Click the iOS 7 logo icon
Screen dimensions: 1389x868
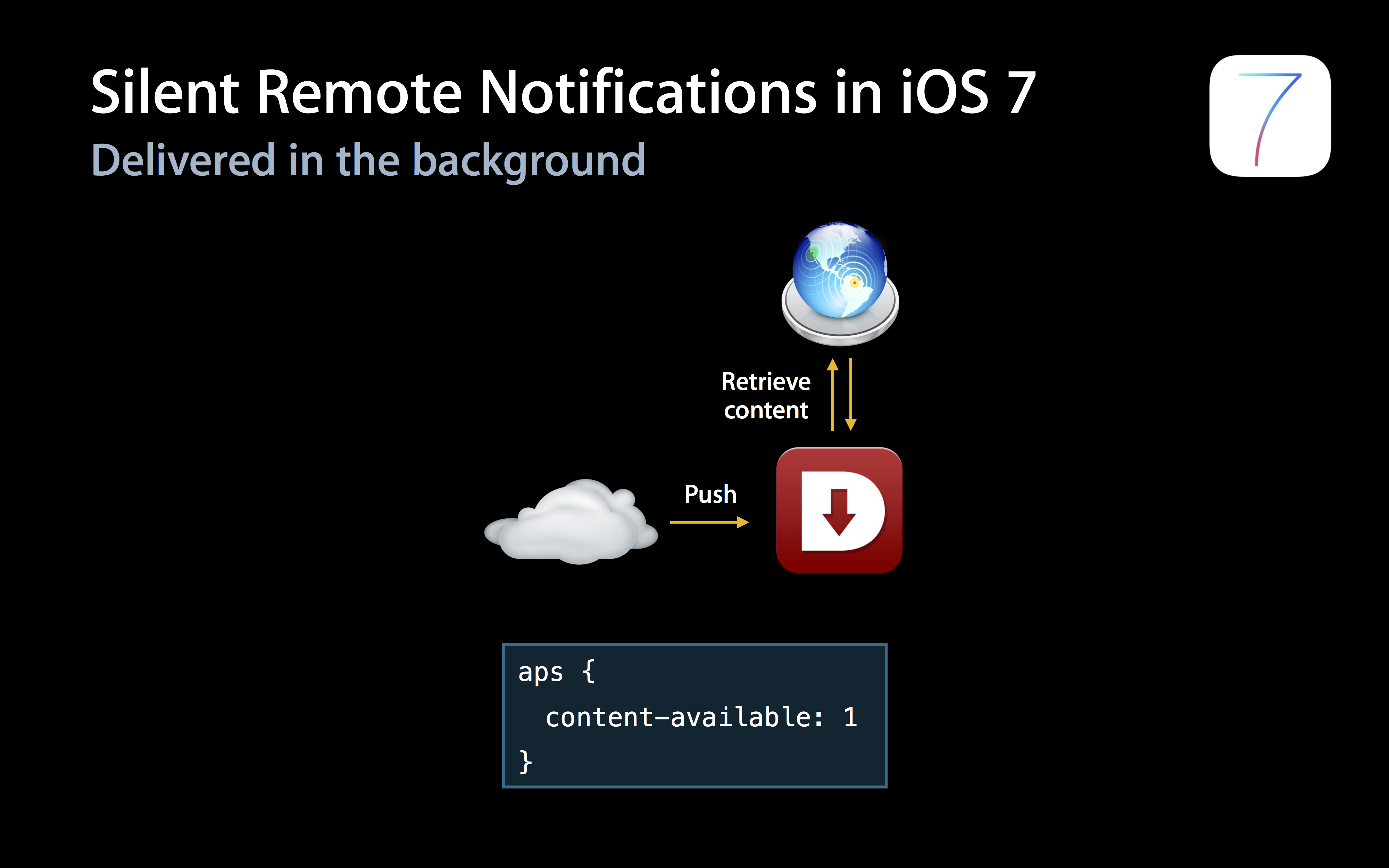point(1270,115)
